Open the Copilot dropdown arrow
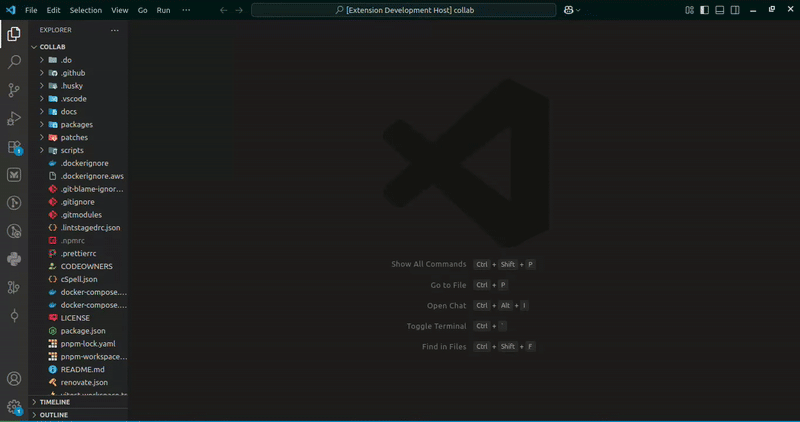This screenshot has height=422, width=800. pyautogui.click(x=578, y=10)
